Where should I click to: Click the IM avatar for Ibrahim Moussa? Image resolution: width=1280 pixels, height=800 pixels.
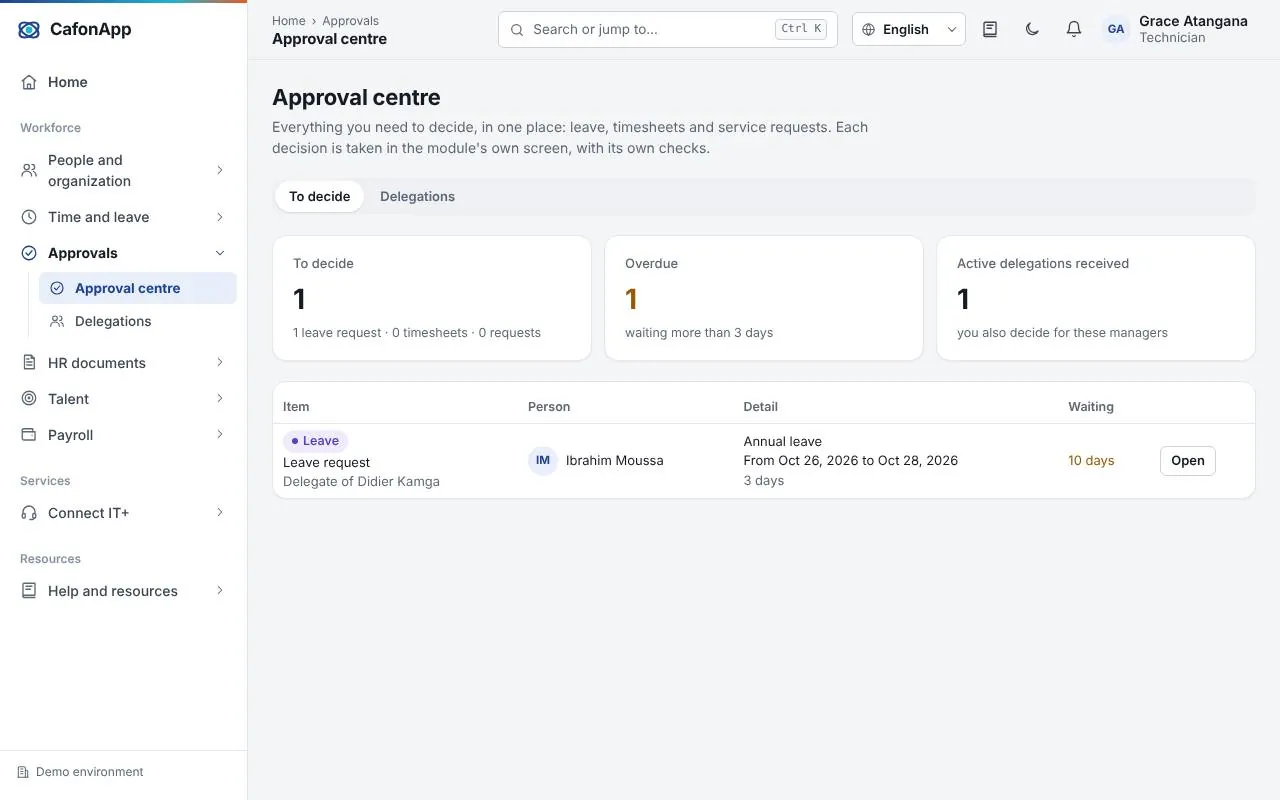[543, 461]
